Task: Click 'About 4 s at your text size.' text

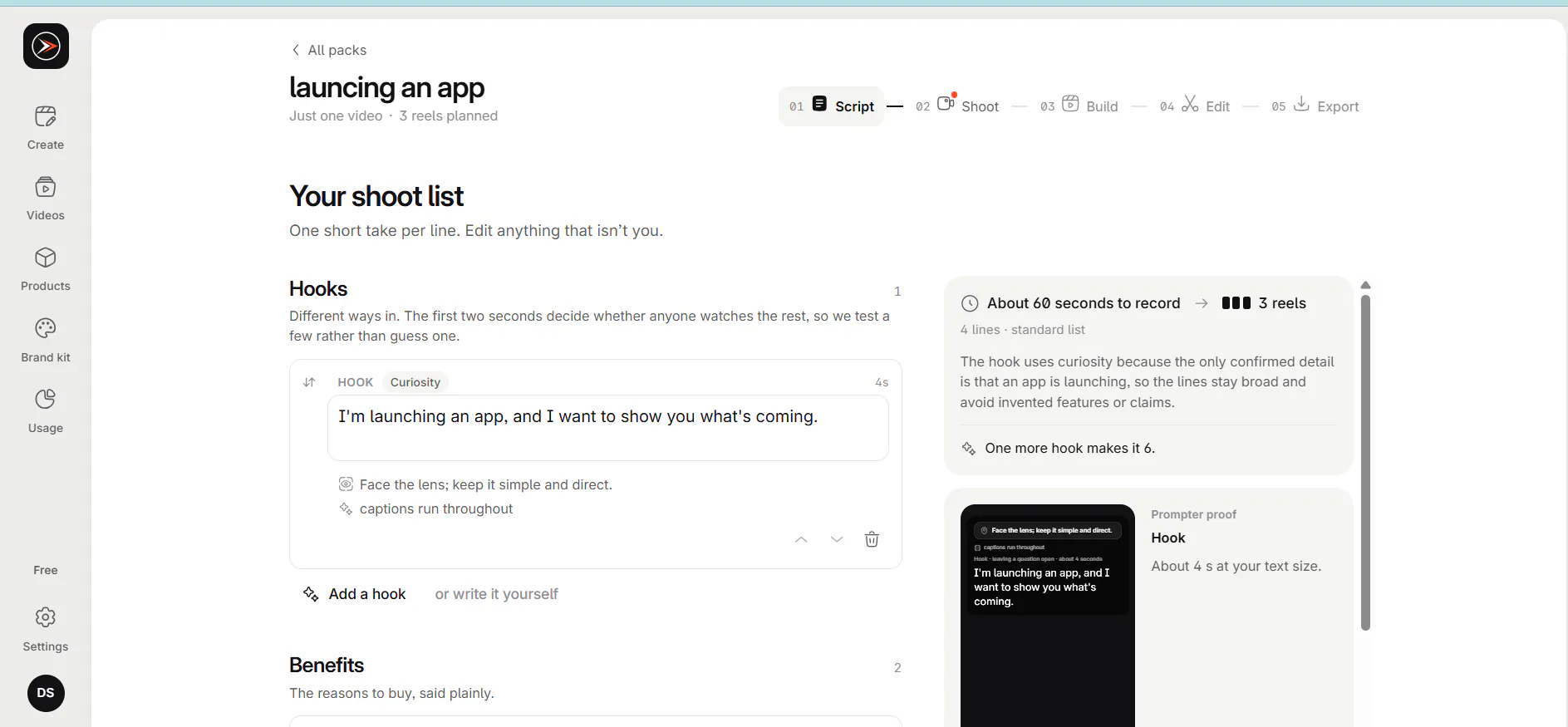Action: (1236, 567)
